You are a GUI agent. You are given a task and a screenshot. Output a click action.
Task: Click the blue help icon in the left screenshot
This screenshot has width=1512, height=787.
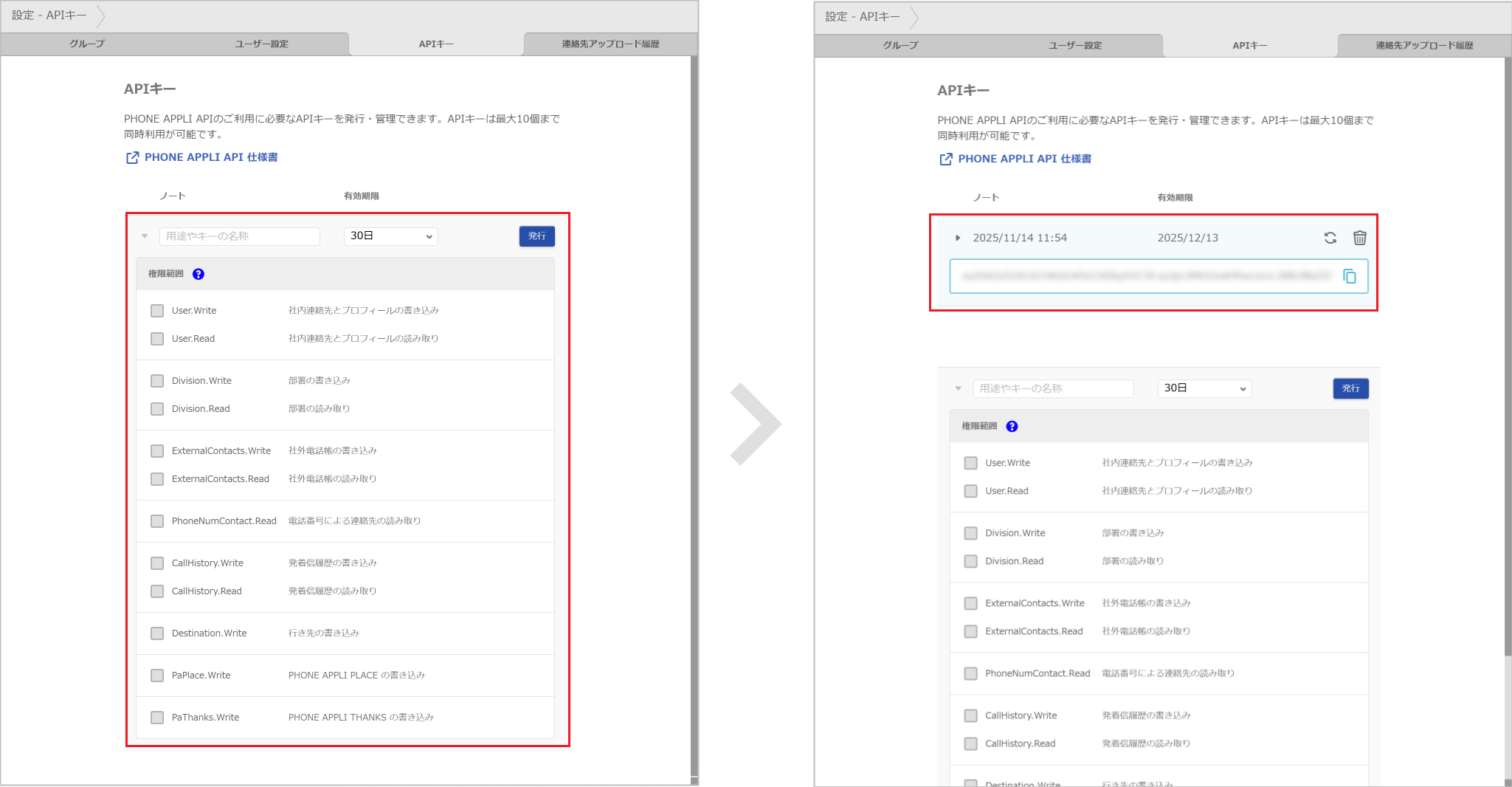tap(199, 274)
